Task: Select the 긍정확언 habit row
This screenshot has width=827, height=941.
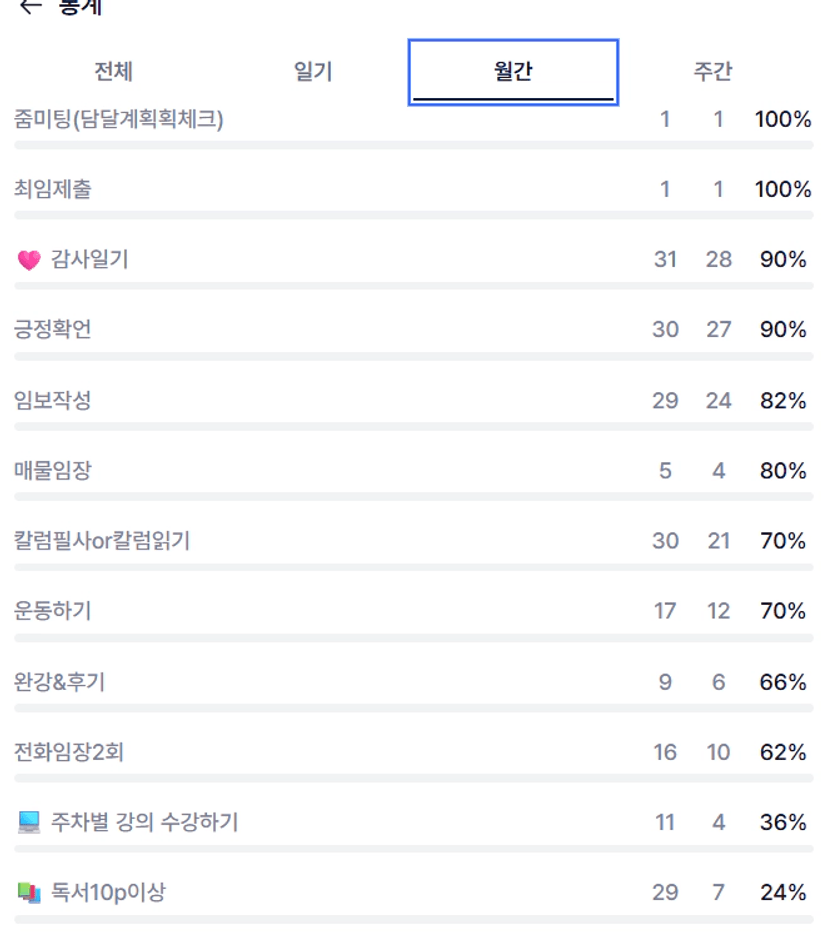Action: pyautogui.click(x=53, y=330)
